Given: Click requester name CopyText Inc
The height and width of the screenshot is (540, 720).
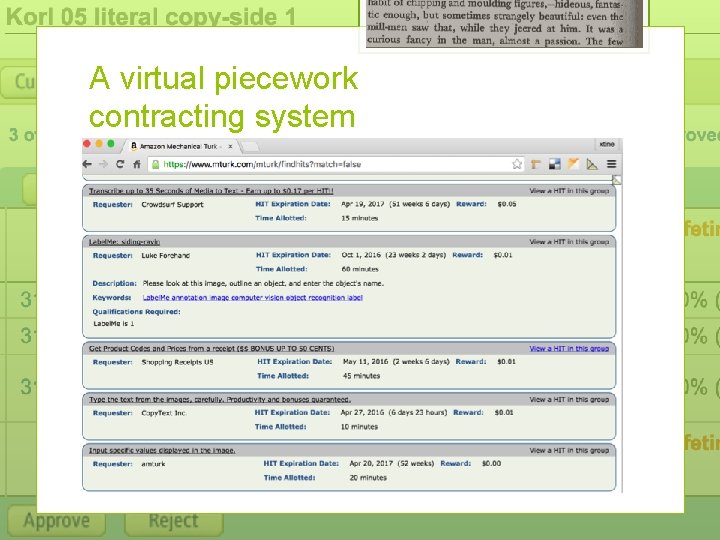Looking at the screenshot, I should 163,413.
